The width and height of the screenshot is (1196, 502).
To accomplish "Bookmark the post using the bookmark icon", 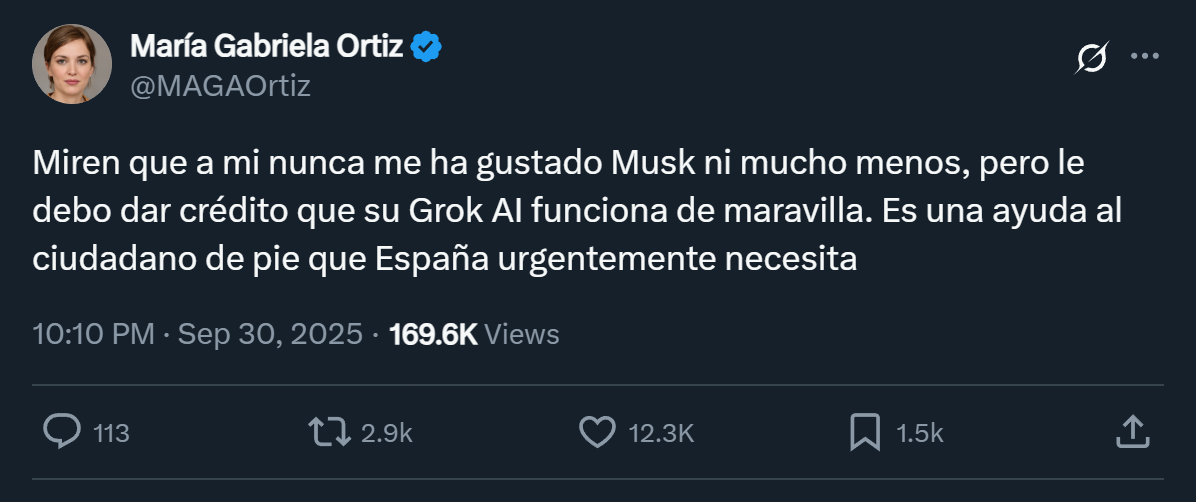I will point(863,432).
